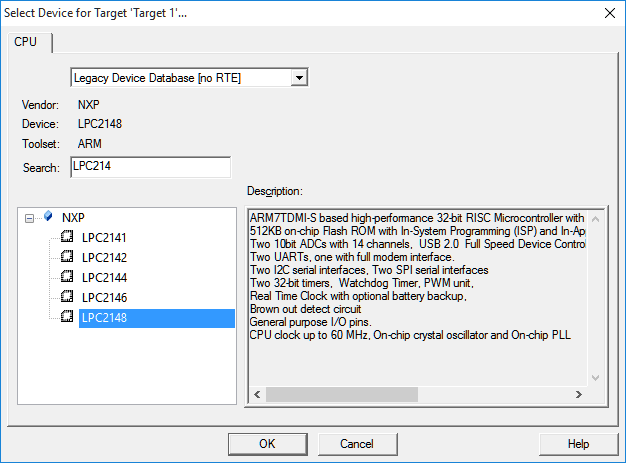Image resolution: width=626 pixels, height=463 pixels.
Task: Select LPC2141 in the device tree
Action: pyautogui.click(x=104, y=238)
